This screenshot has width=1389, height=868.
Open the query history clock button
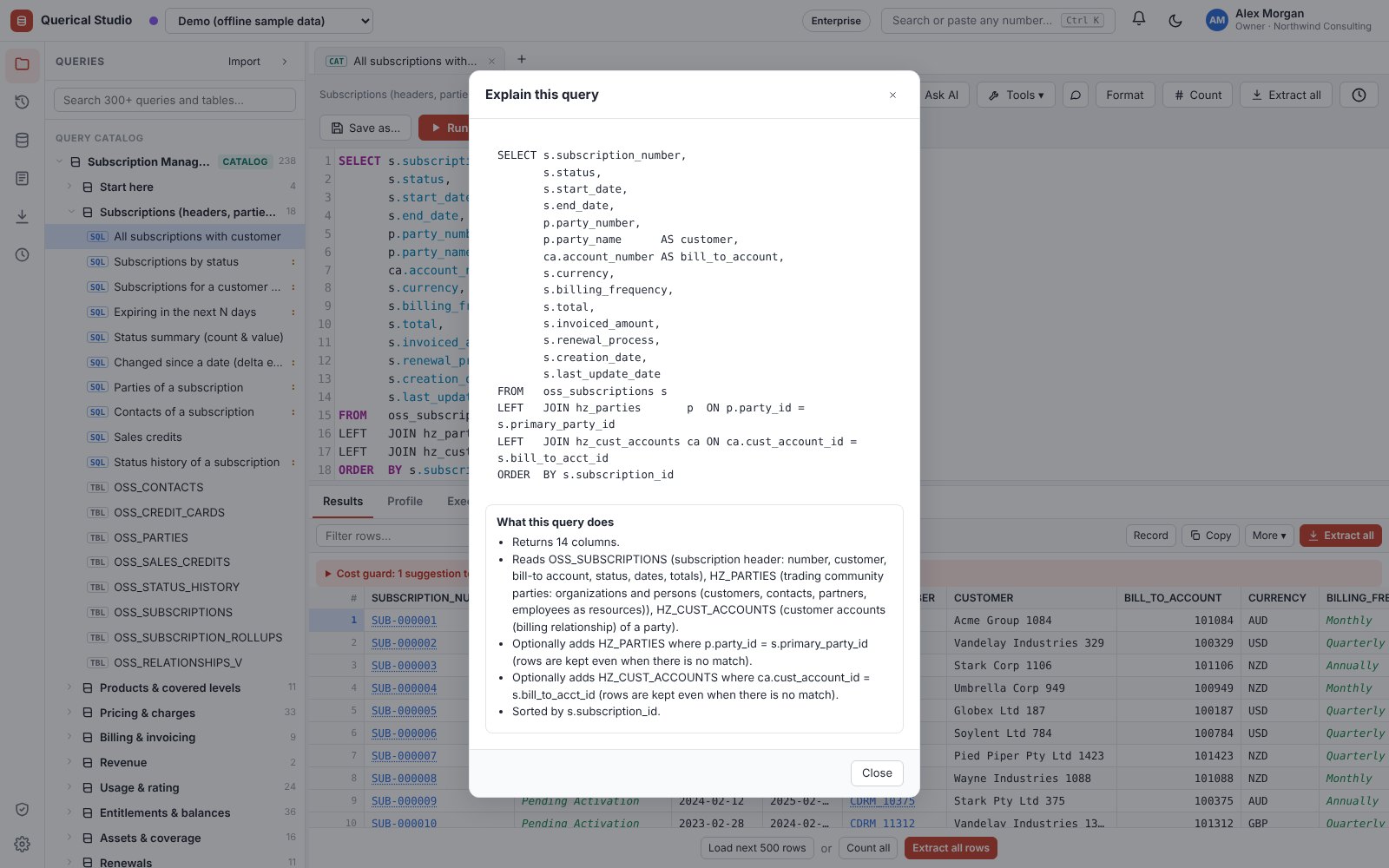tap(1359, 95)
